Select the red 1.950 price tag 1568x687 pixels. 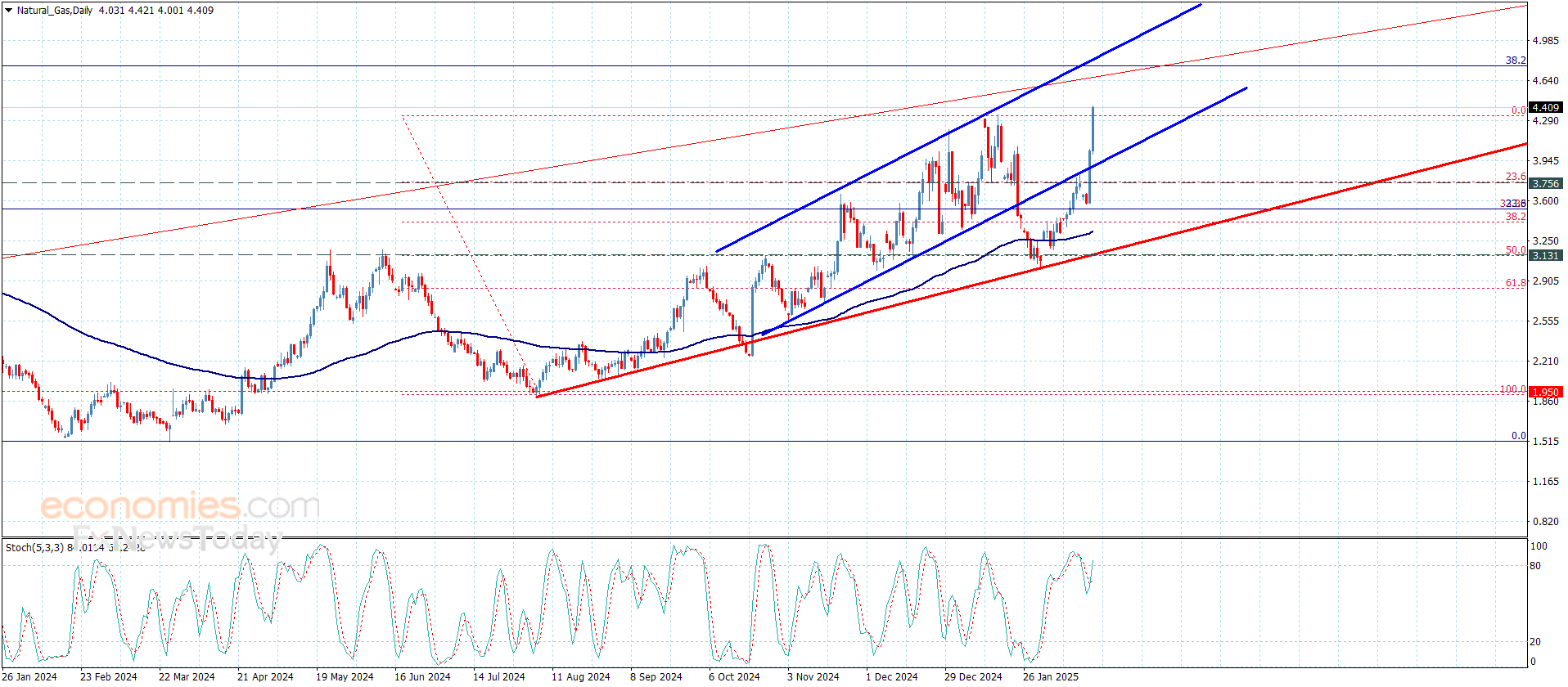pyautogui.click(x=1545, y=393)
